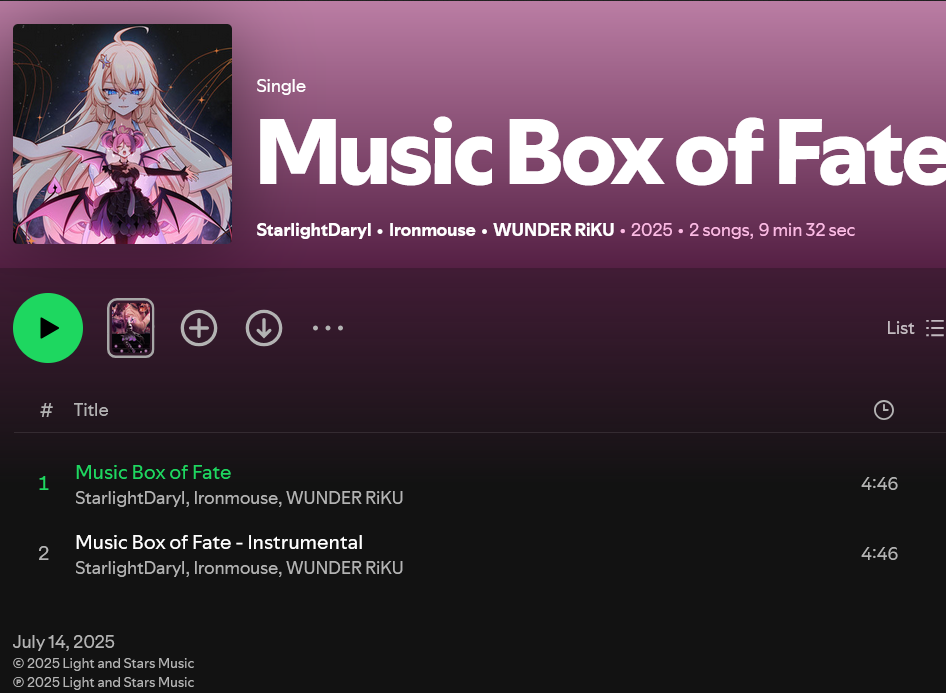Click the ℗ 2025 Light and Stars Music line

(x=104, y=683)
